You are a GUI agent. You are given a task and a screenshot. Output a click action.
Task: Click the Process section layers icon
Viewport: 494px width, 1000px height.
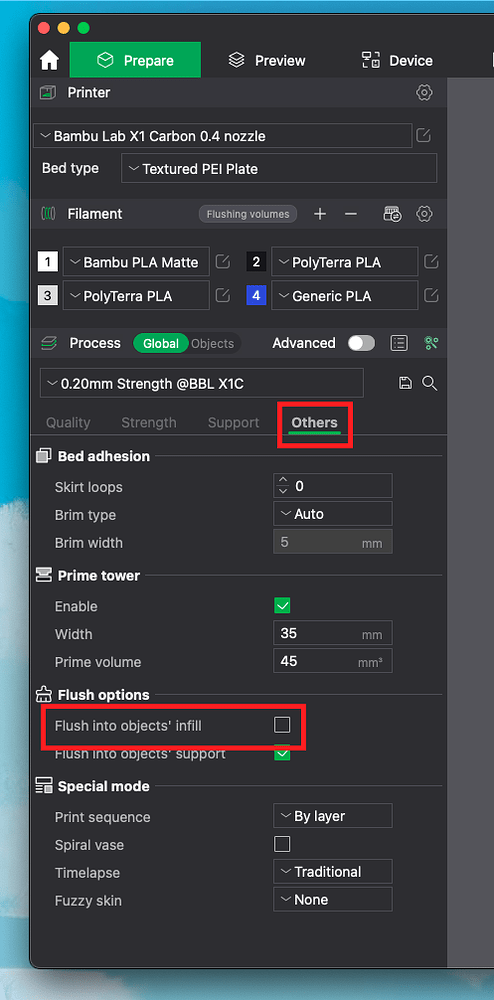(48, 343)
